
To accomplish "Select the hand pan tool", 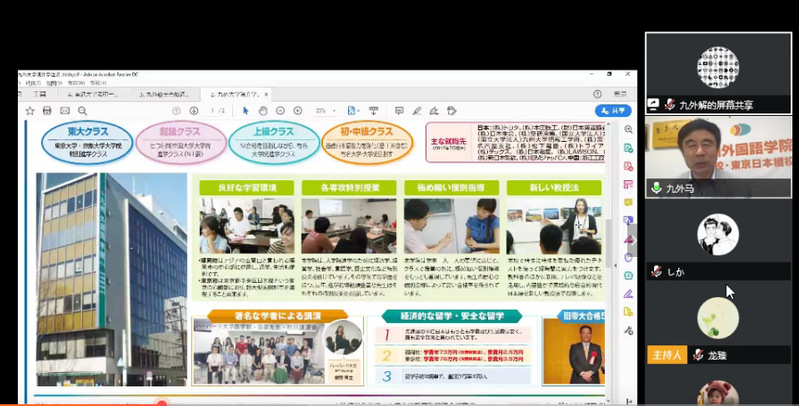I will pyautogui.click(x=262, y=110).
